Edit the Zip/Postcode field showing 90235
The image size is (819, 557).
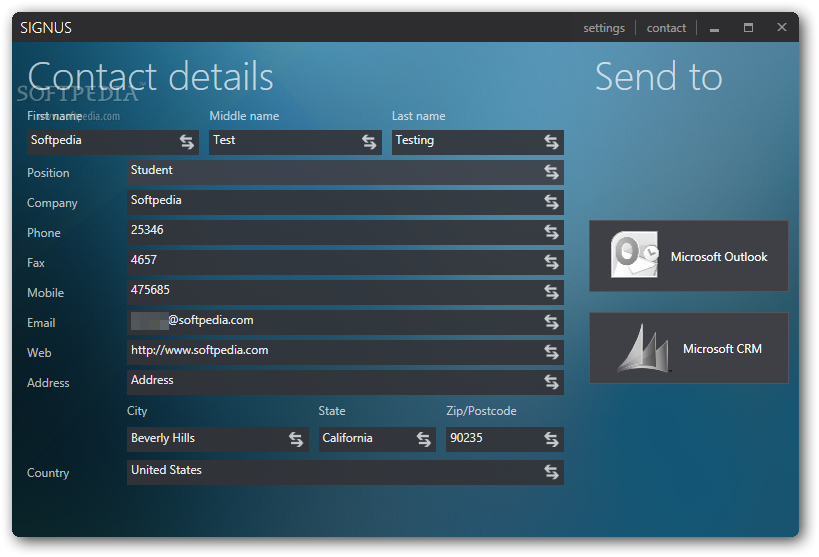[x=505, y=439]
